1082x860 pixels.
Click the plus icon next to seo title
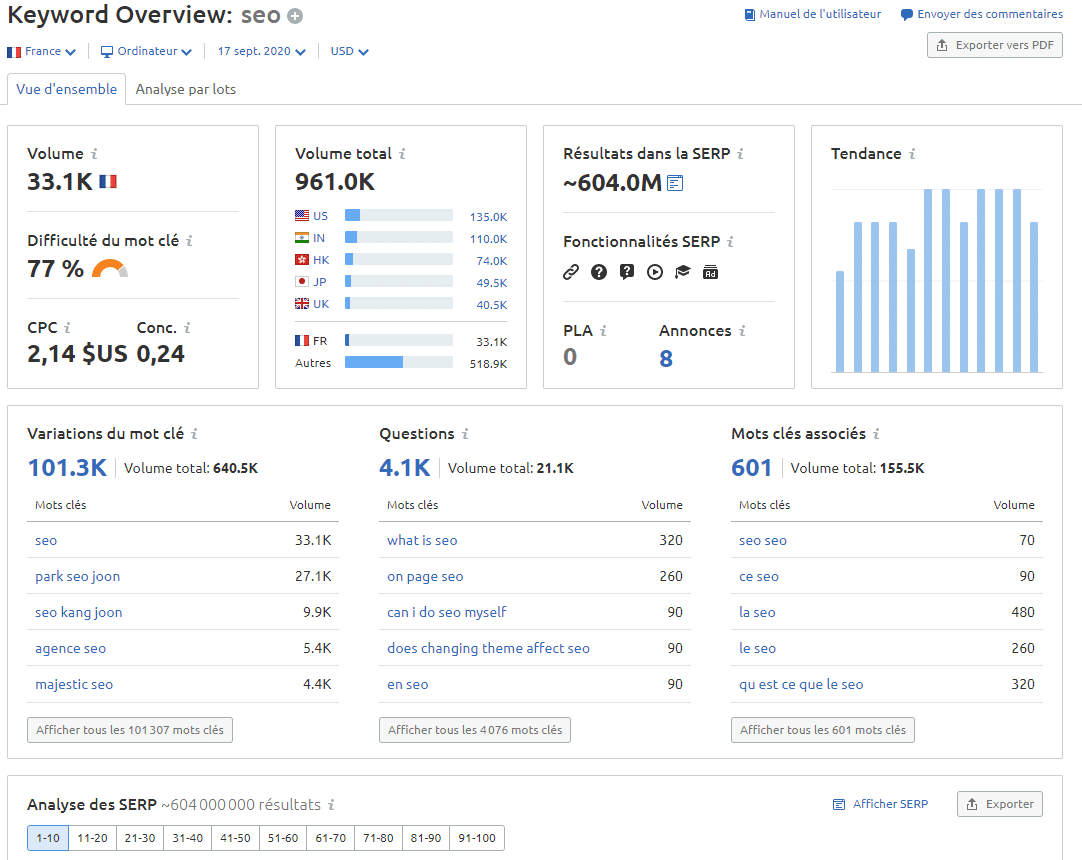pyautogui.click(x=295, y=16)
